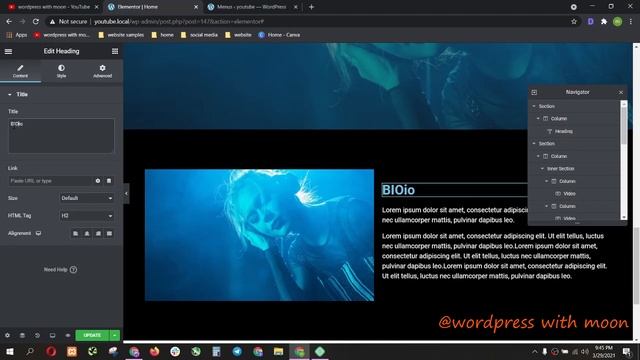Open Navigator layers icon in footer
This screenshot has height=360, width=640.
click(x=22, y=336)
